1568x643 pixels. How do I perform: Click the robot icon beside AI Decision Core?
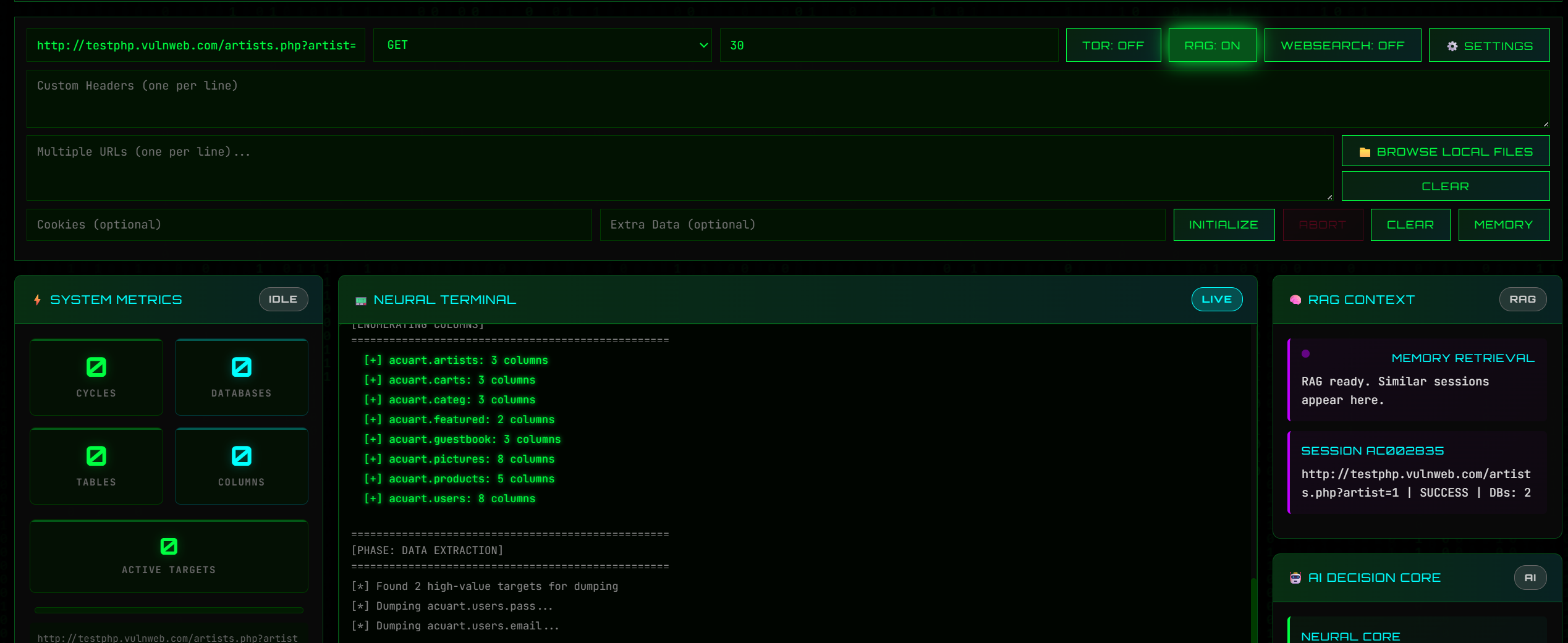click(x=1295, y=578)
